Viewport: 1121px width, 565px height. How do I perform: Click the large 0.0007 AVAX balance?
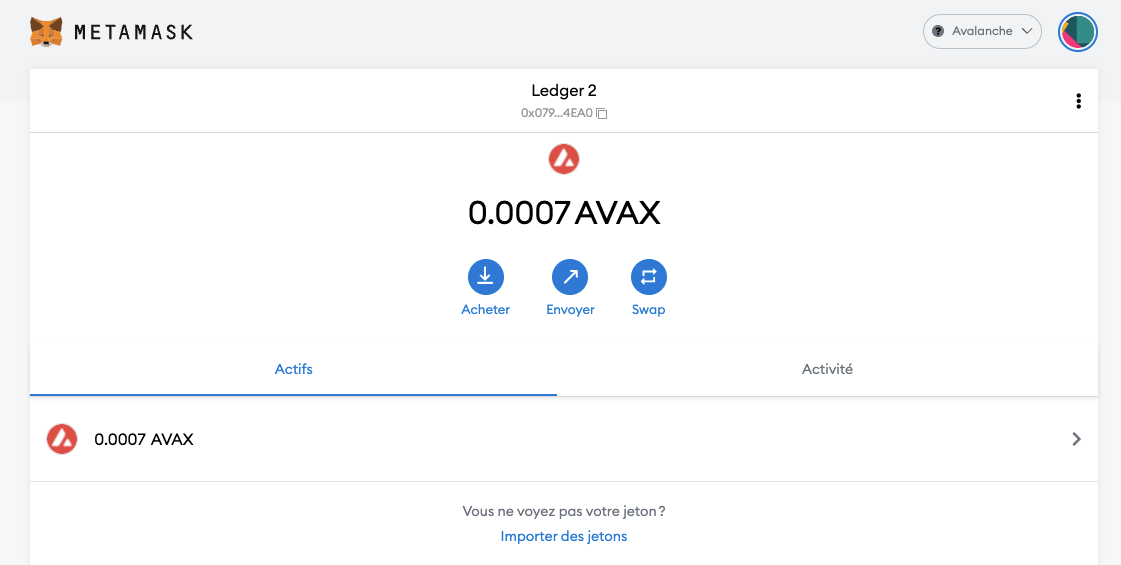tap(564, 213)
